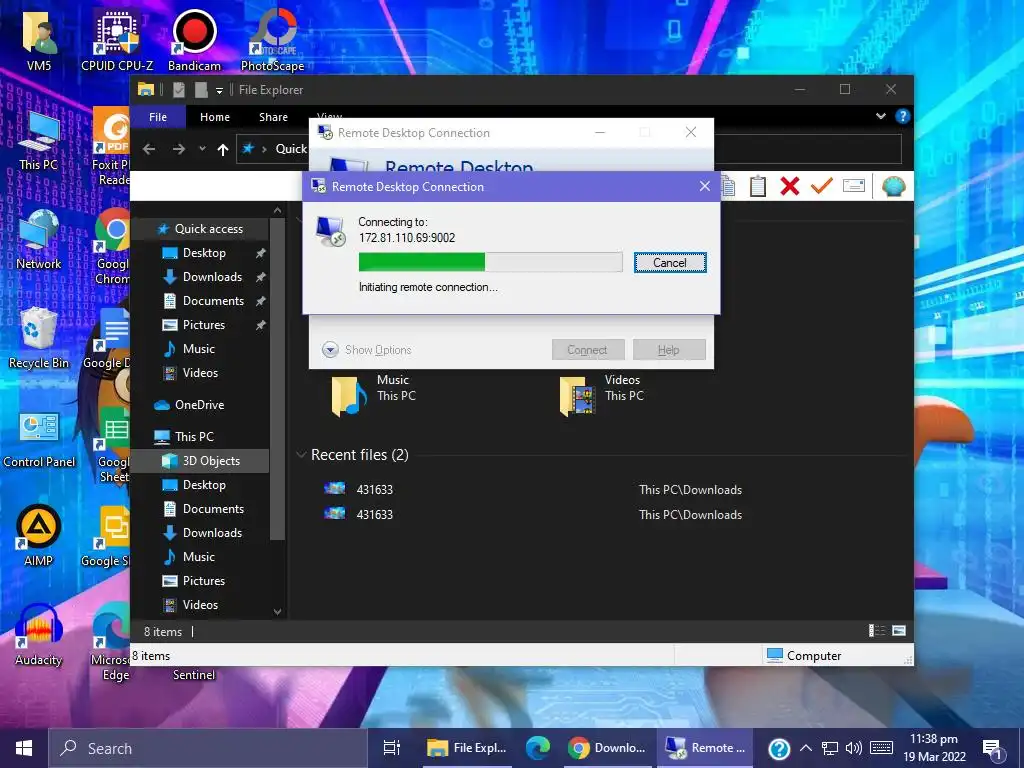The image size is (1024, 768).
Task: Open OneDrive in the navigation pane
Action: (x=200, y=405)
